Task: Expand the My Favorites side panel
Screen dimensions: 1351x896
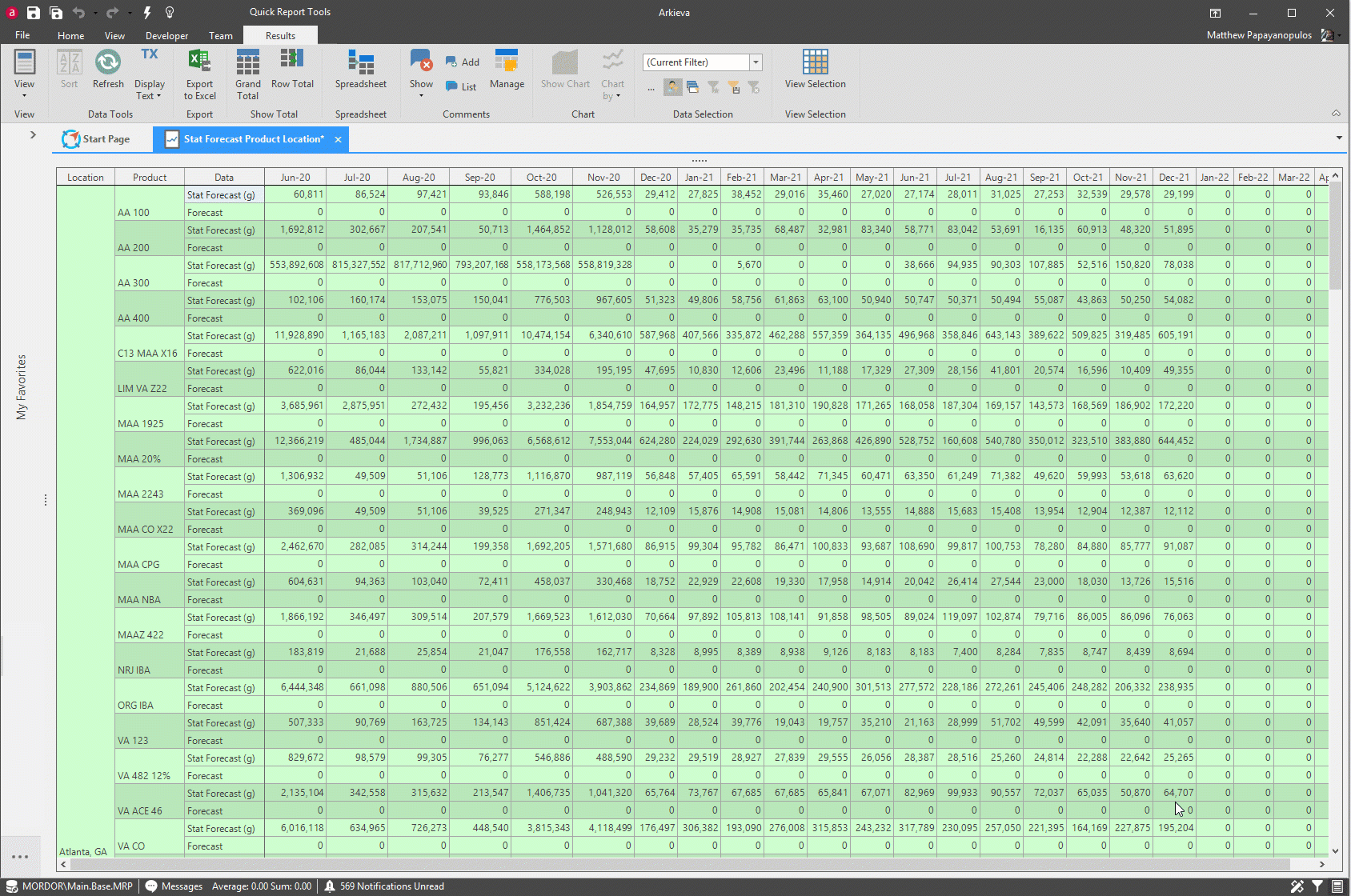Action: pos(33,134)
